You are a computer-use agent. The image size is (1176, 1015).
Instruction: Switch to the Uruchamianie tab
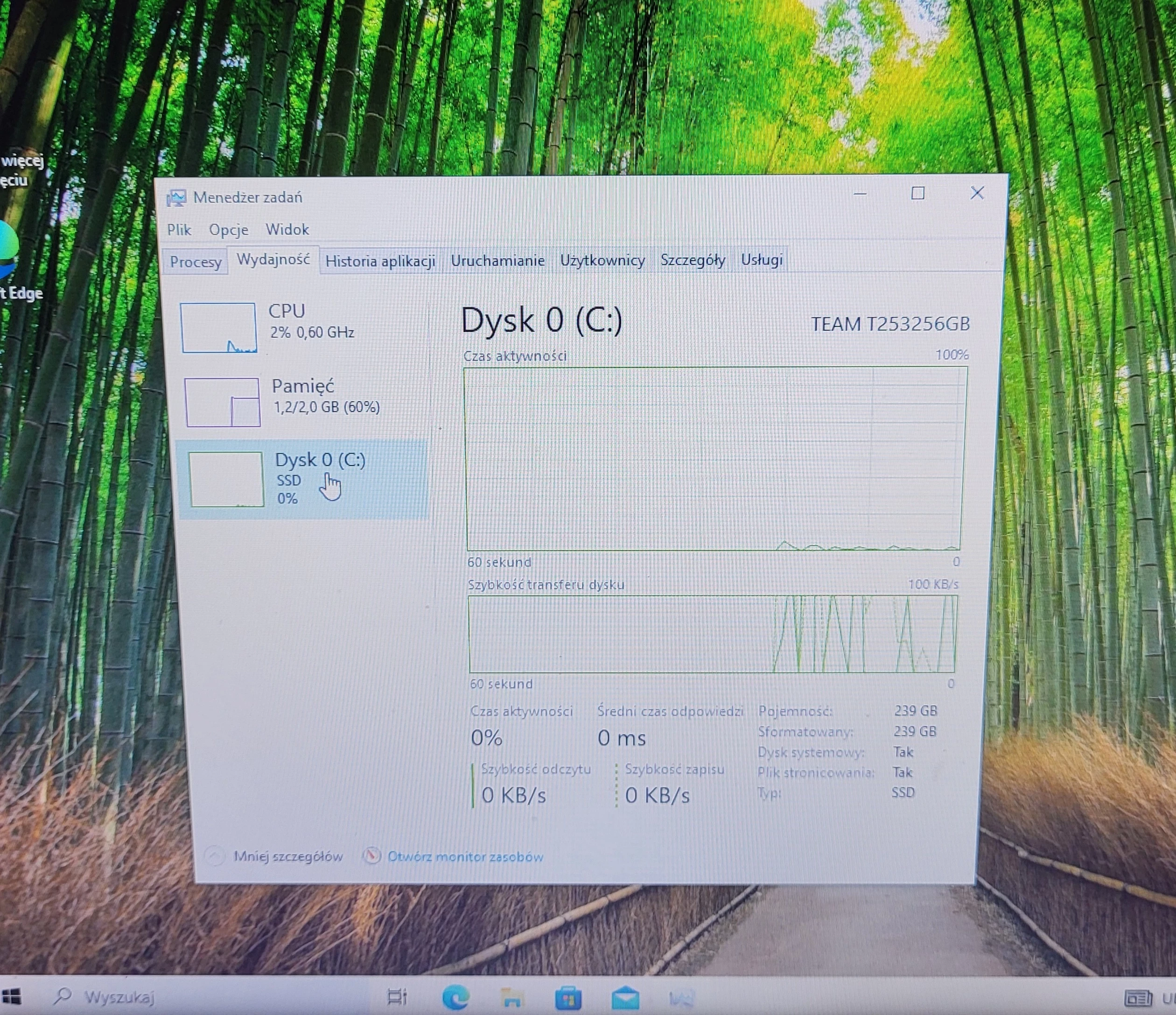[497, 260]
